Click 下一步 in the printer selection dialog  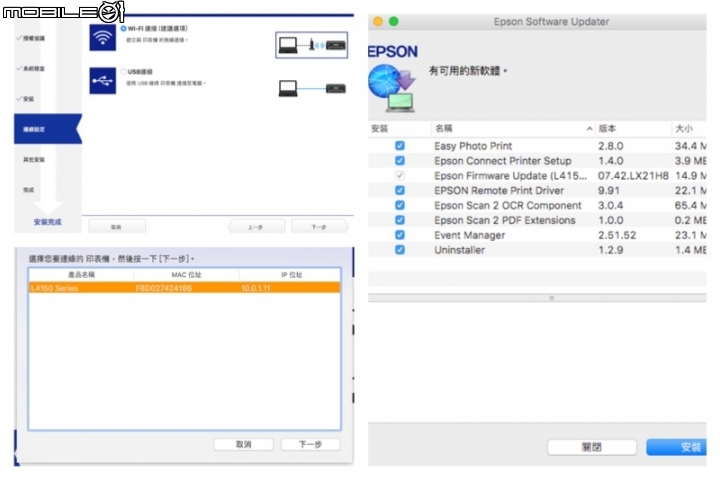(x=310, y=444)
